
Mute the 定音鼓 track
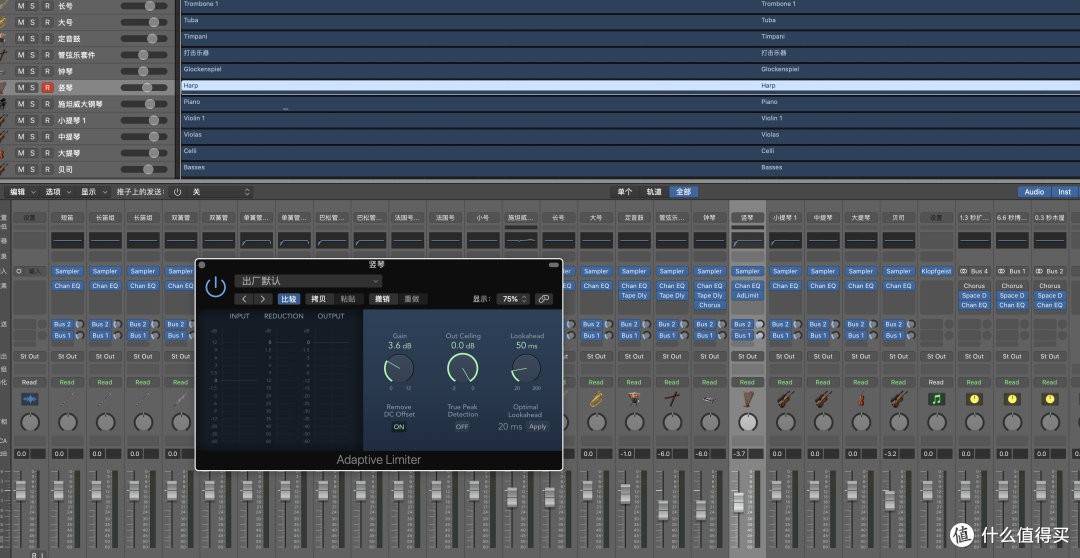click(x=21, y=39)
